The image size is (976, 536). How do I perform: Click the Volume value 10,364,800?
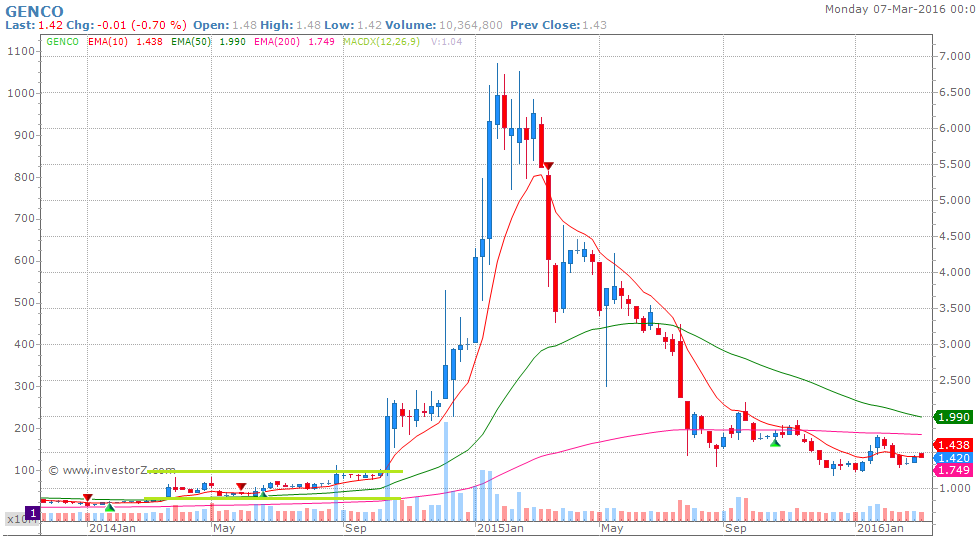[x=471, y=26]
